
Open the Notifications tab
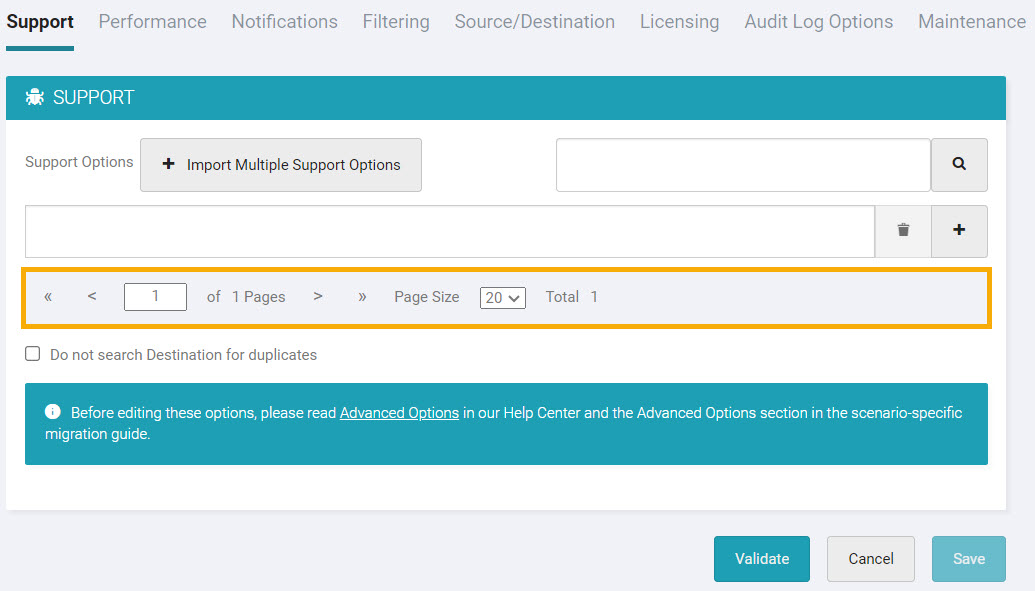[x=284, y=22]
